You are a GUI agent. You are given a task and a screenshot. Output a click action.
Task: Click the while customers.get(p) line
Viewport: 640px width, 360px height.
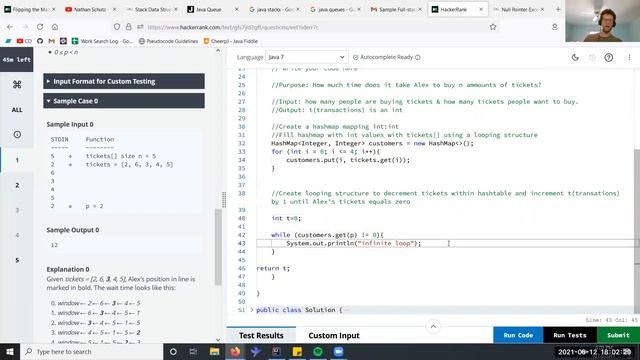[x=327, y=235]
